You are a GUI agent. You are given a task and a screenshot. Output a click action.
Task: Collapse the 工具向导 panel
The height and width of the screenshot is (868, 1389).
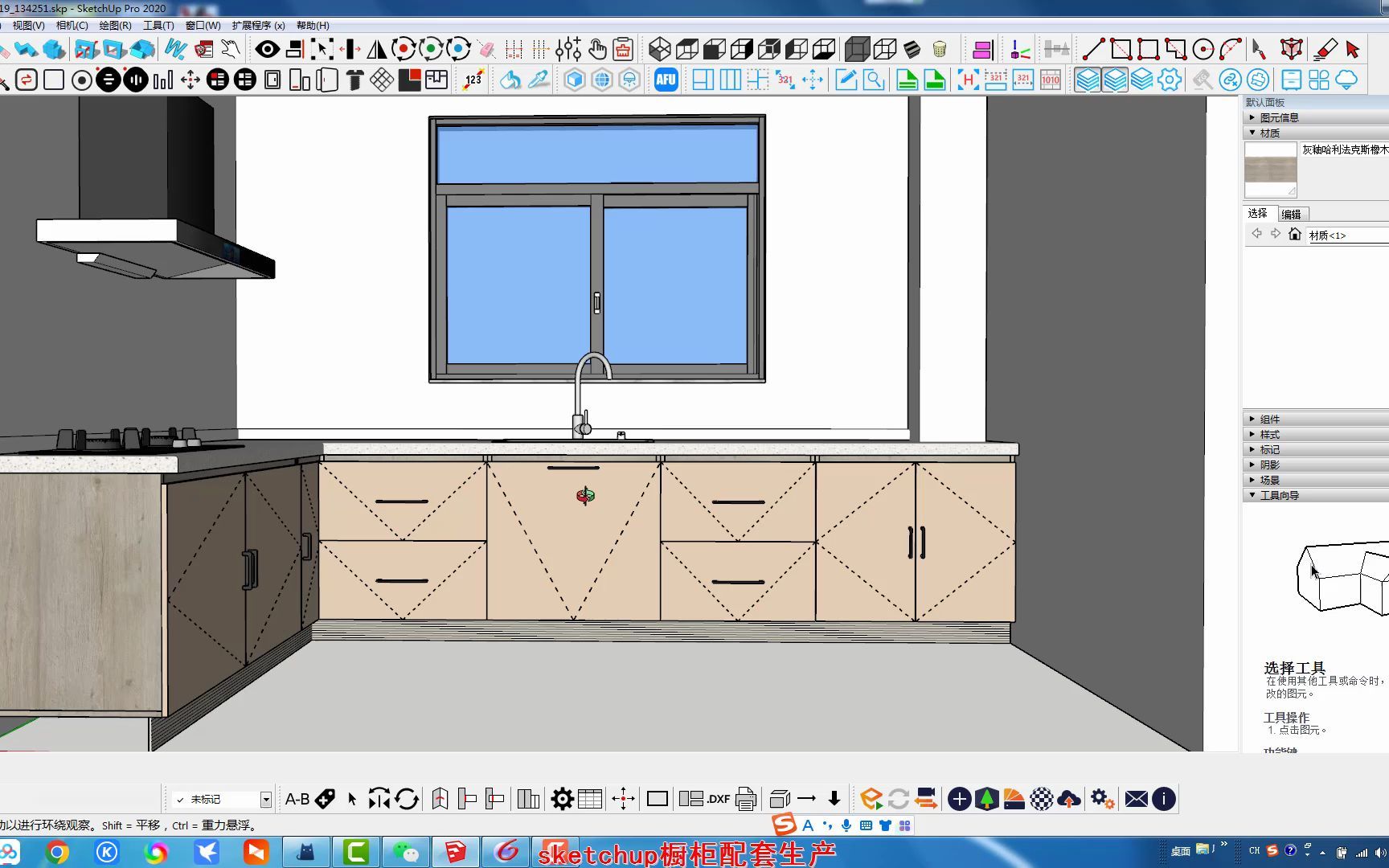pos(1315,495)
